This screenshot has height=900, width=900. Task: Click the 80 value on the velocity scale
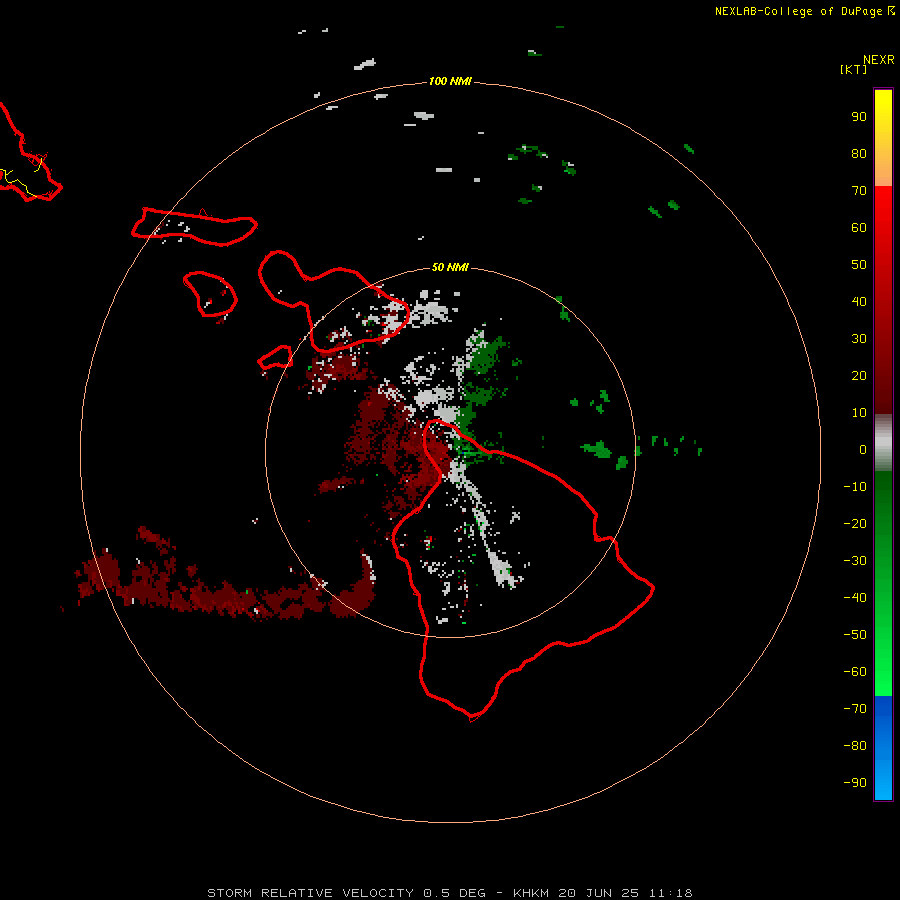point(859,154)
